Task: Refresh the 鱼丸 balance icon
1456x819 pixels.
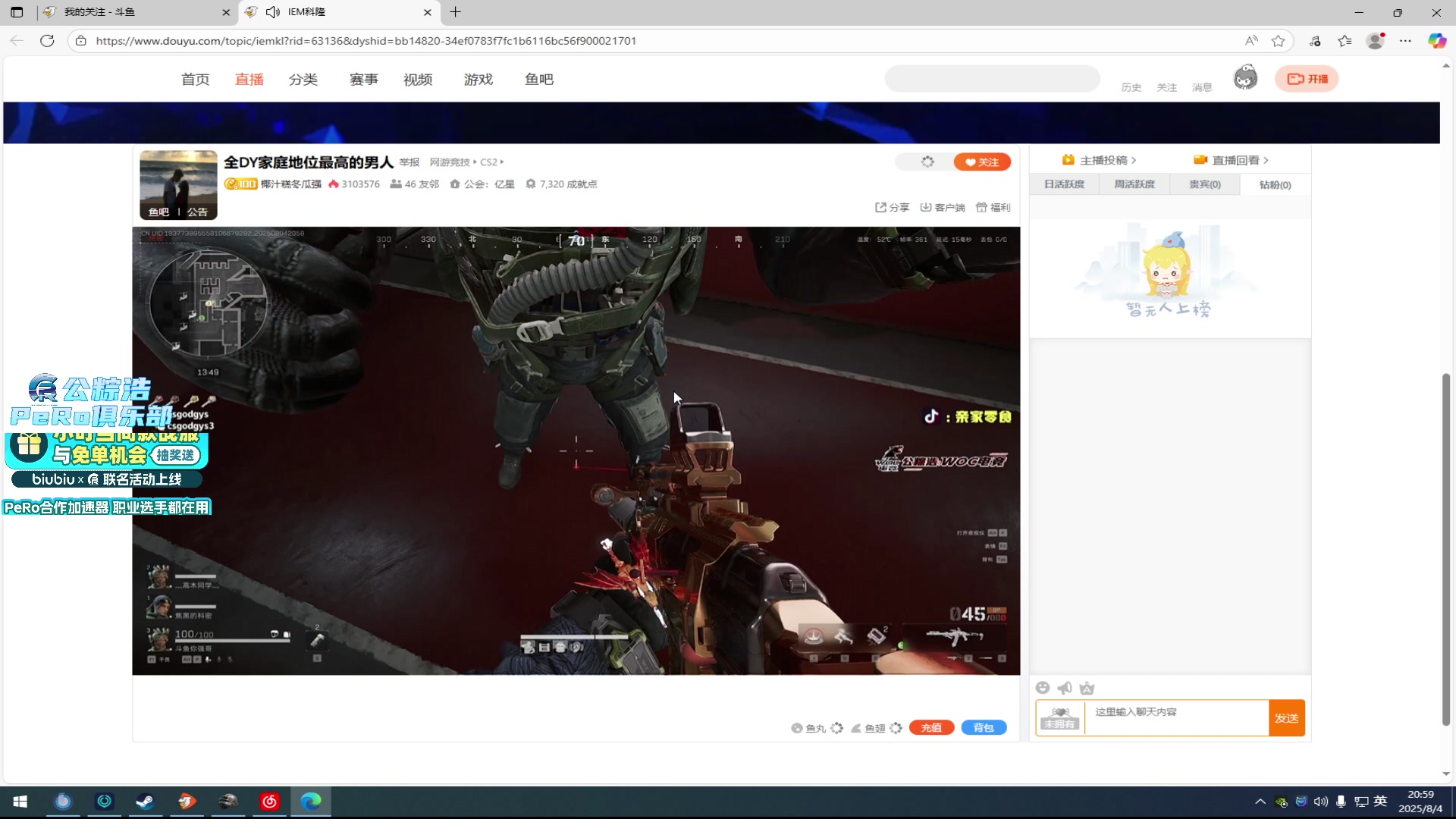Action: (x=836, y=728)
